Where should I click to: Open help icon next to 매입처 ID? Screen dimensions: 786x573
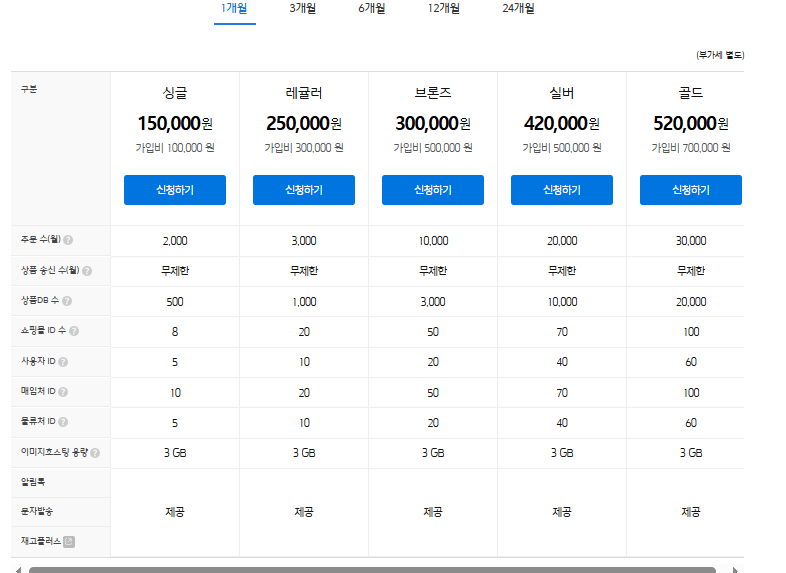point(63,392)
